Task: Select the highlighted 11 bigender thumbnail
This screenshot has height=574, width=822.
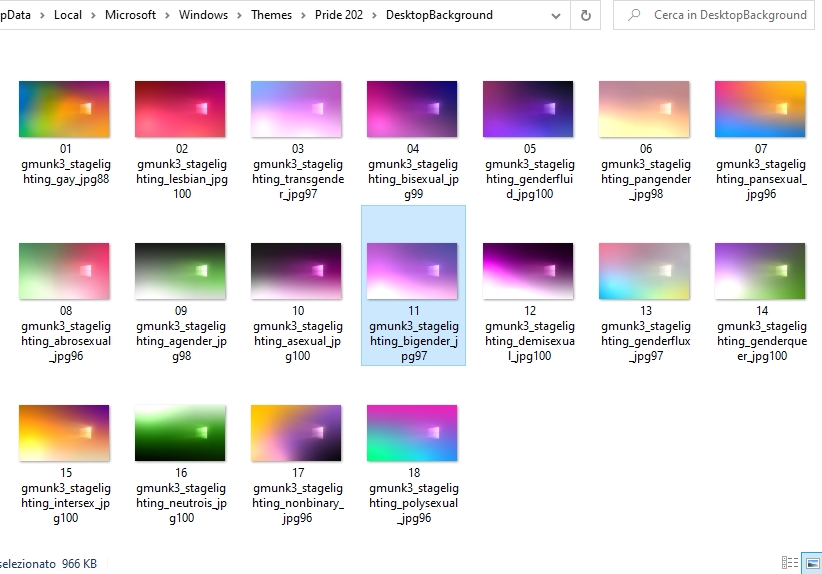Action: click(412, 271)
